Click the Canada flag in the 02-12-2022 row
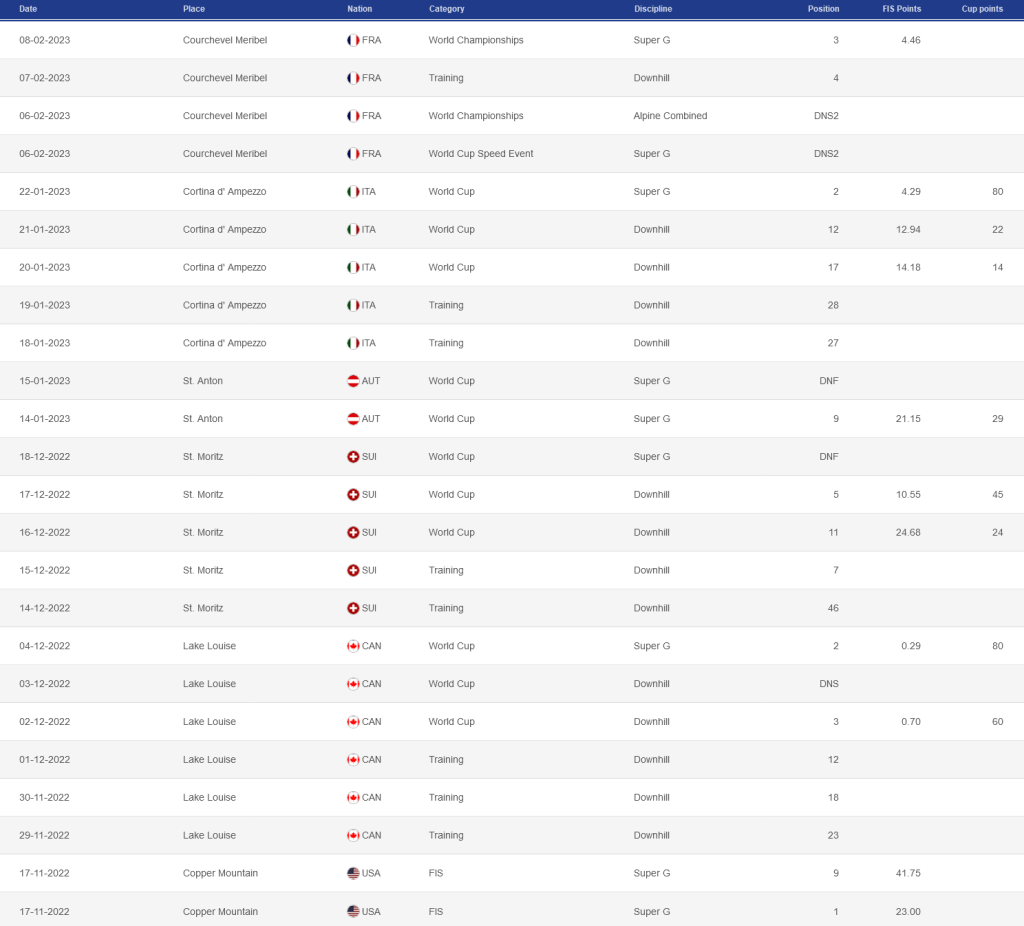Viewport: 1024px width, 926px height. tap(353, 722)
